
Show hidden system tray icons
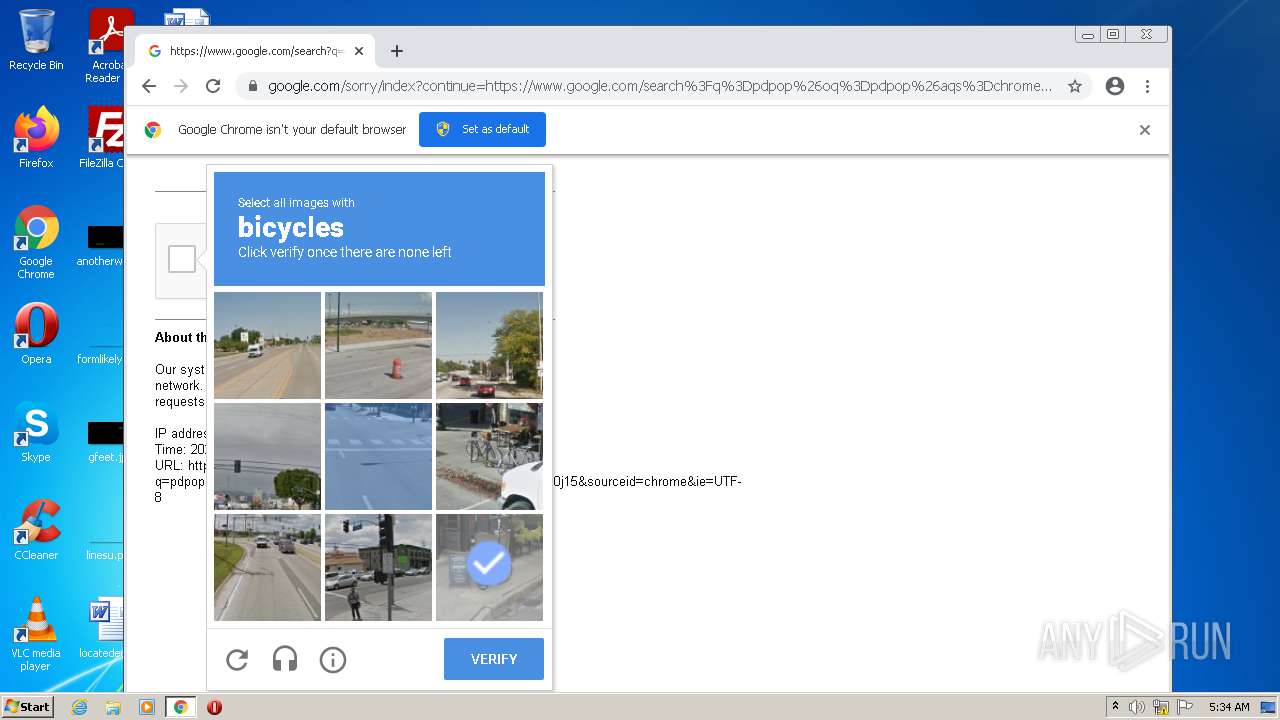pyautogui.click(x=1115, y=707)
